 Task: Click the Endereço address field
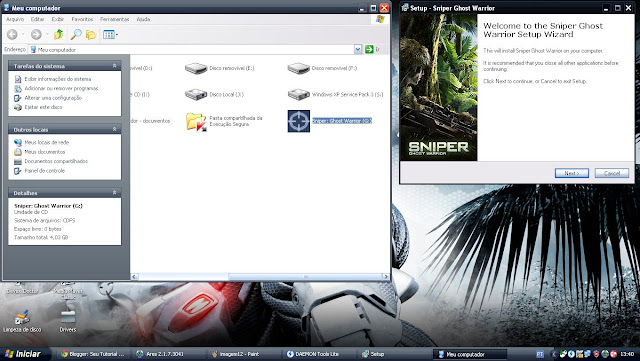click(191, 49)
